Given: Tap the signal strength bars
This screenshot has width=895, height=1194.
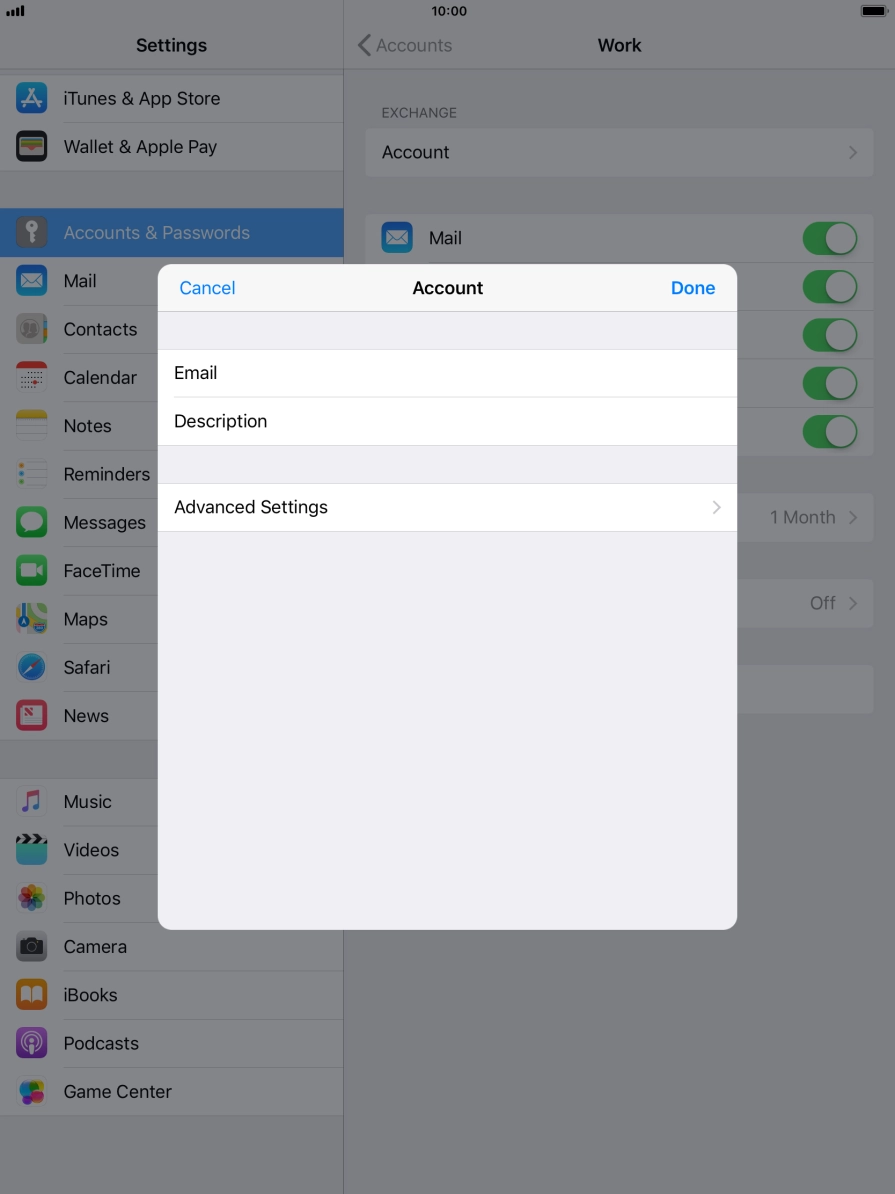Looking at the screenshot, I should (15, 11).
